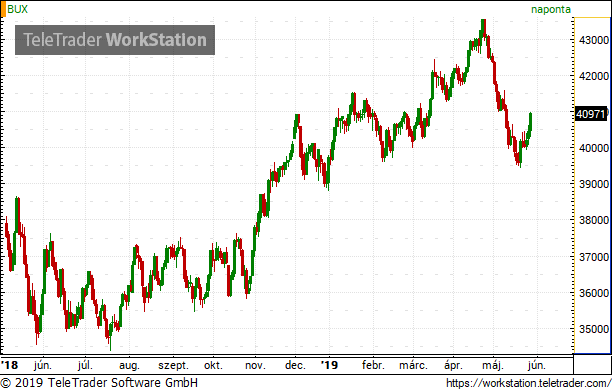Click the szept. date label
612x392 pixels.
(173, 366)
